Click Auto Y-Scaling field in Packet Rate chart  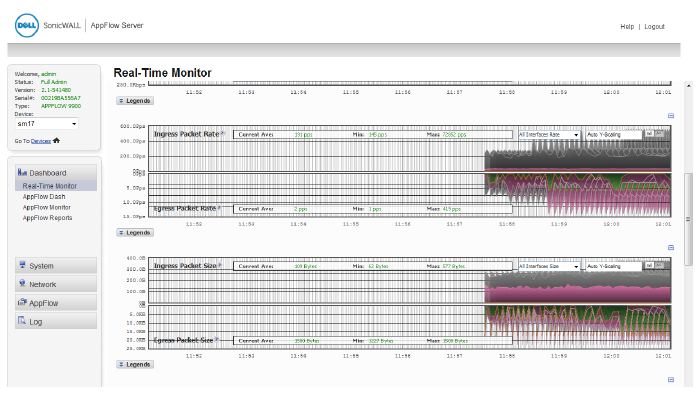pyautogui.click(x=614, y=134)
